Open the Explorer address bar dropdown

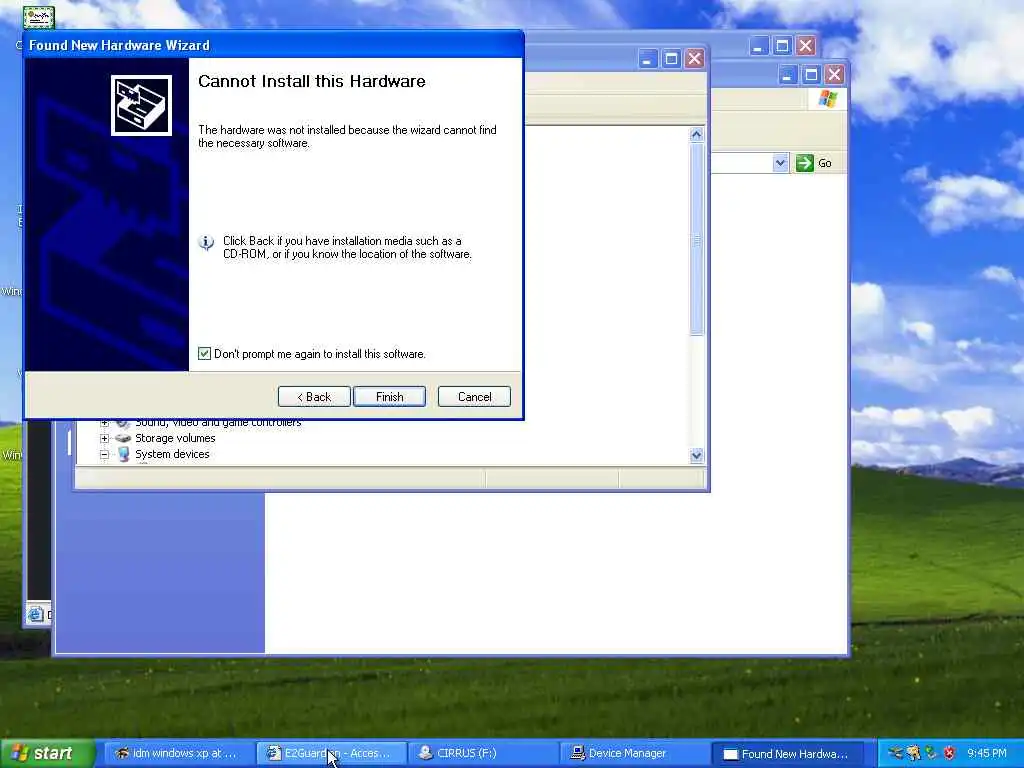click(x=780, y=163)
